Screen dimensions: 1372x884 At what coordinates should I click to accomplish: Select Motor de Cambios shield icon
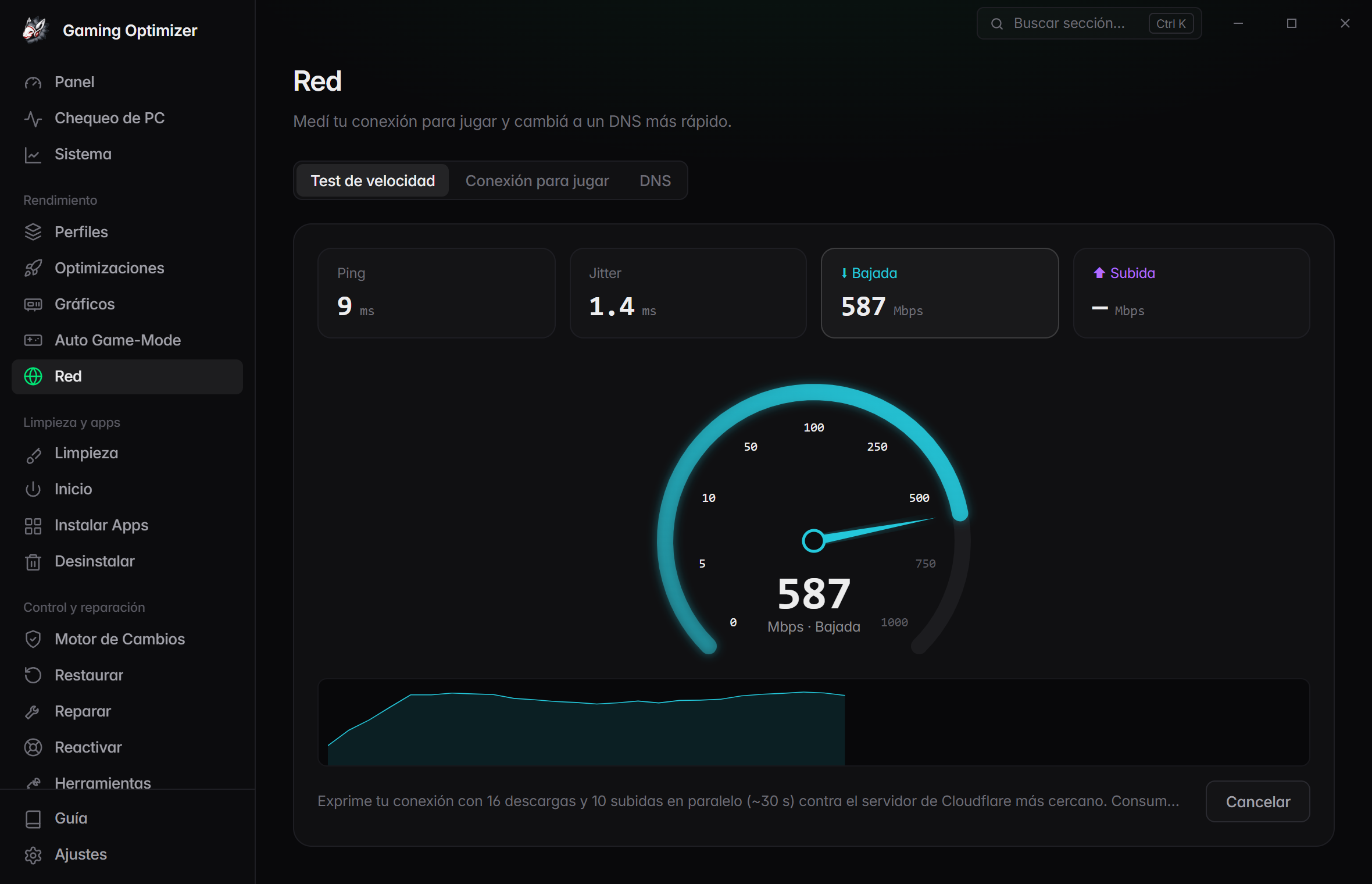(x=33, y=639)
